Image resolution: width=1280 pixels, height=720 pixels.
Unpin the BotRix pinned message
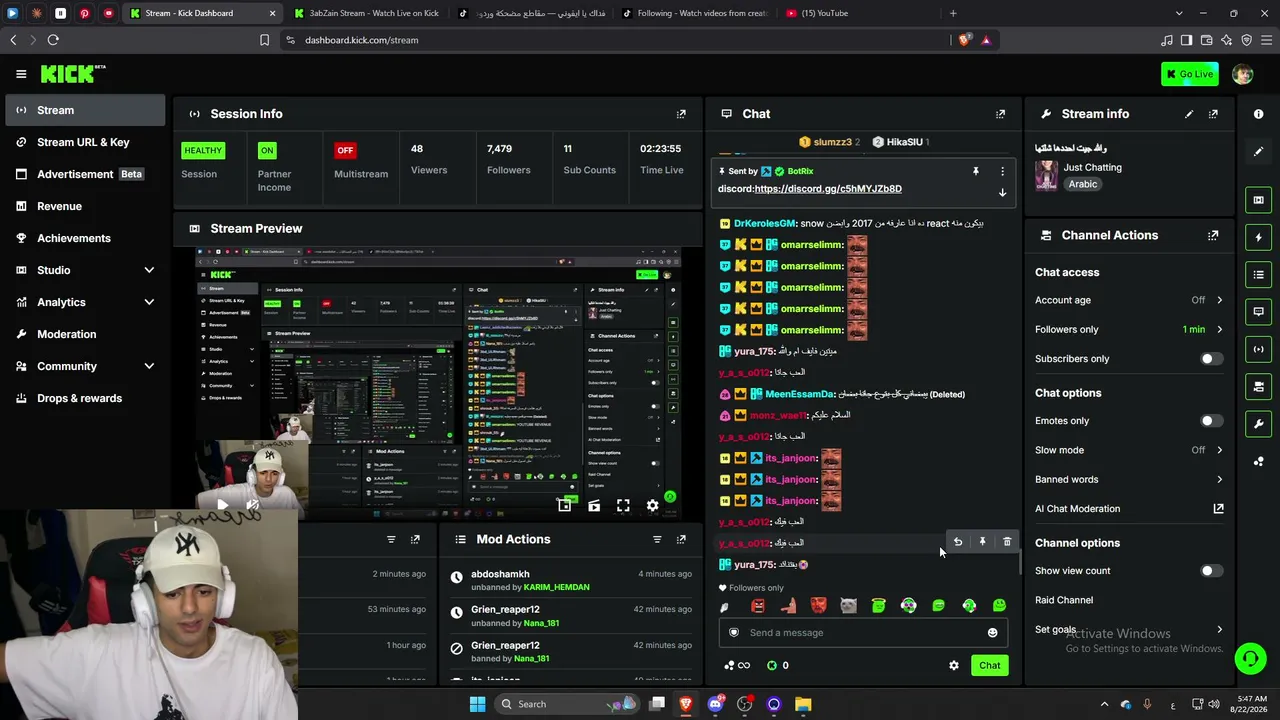(975, 171)
